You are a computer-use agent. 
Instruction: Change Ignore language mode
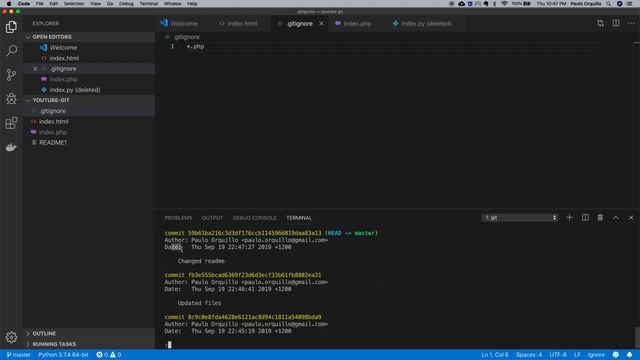pos(596,355)
